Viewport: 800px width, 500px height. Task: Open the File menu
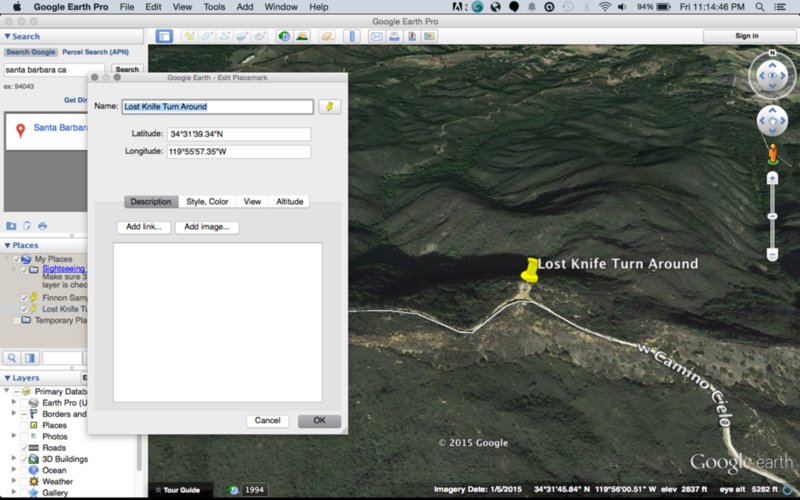point(127,7)
